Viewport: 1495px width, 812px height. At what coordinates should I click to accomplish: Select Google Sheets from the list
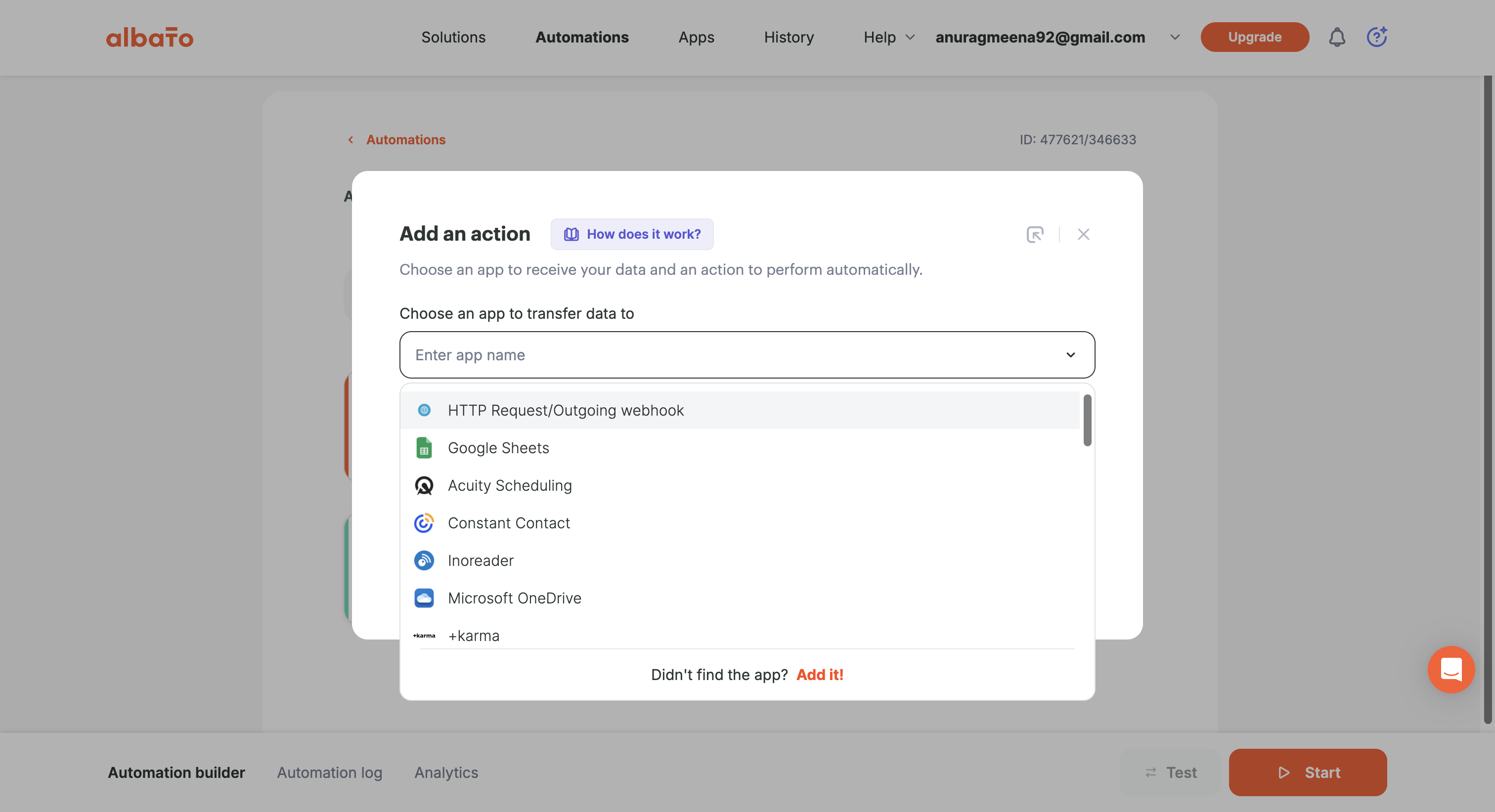[x=740, y=448]
